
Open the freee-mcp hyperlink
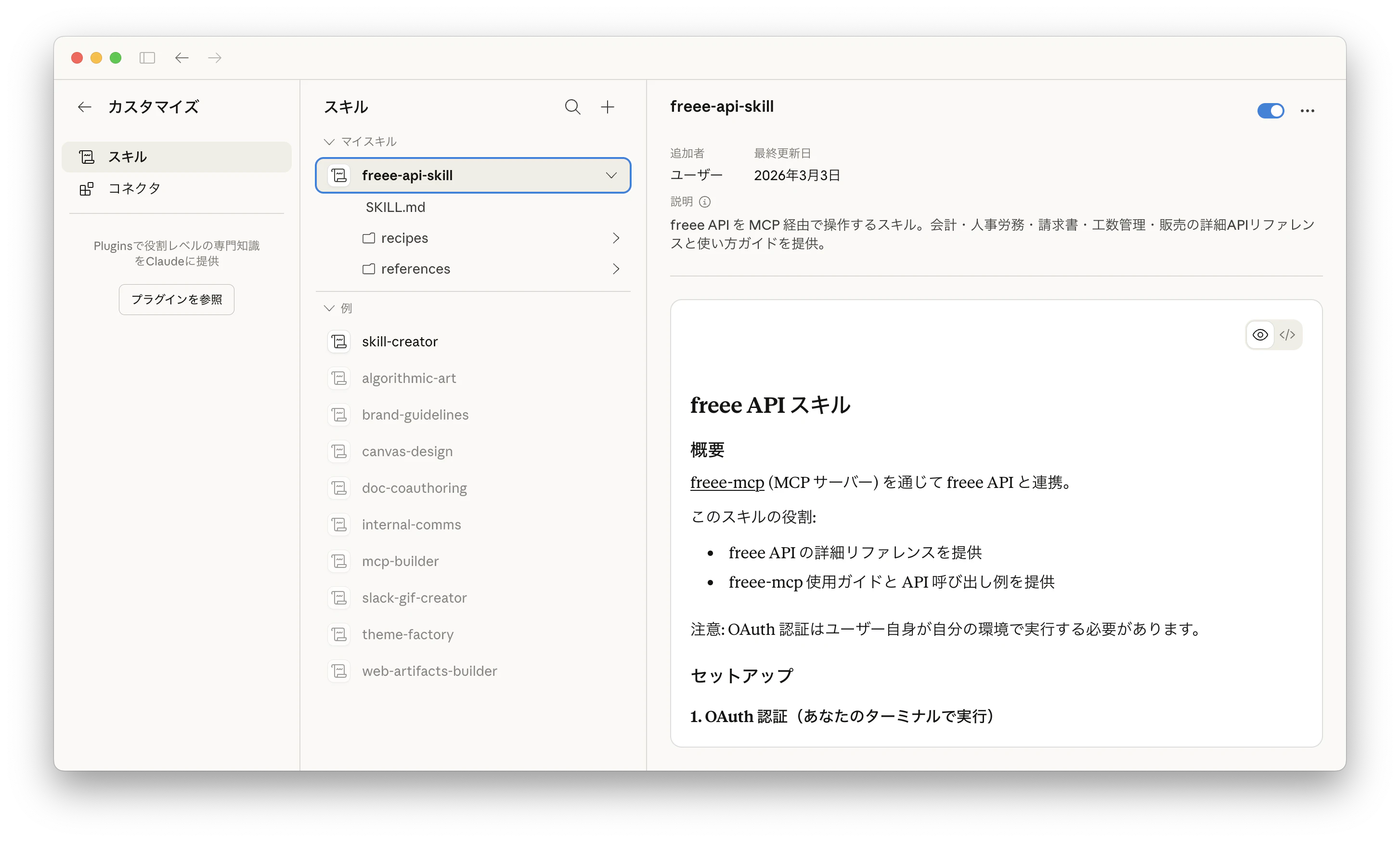(x=727, y=482)
